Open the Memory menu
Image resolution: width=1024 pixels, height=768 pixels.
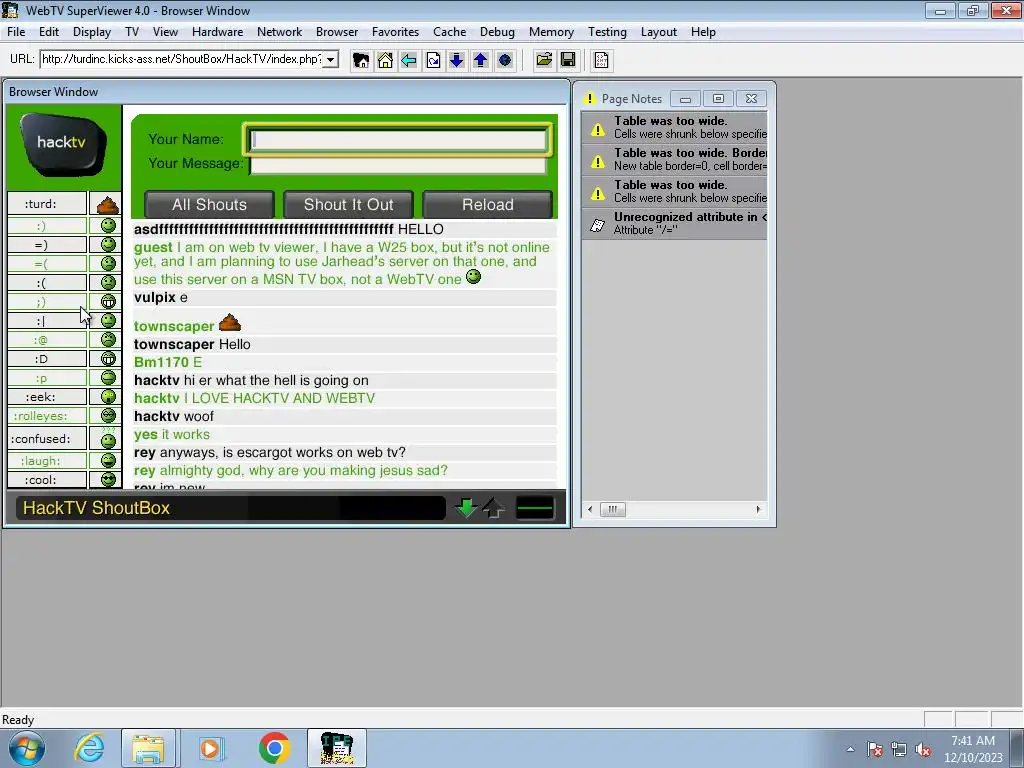[551, 32]
